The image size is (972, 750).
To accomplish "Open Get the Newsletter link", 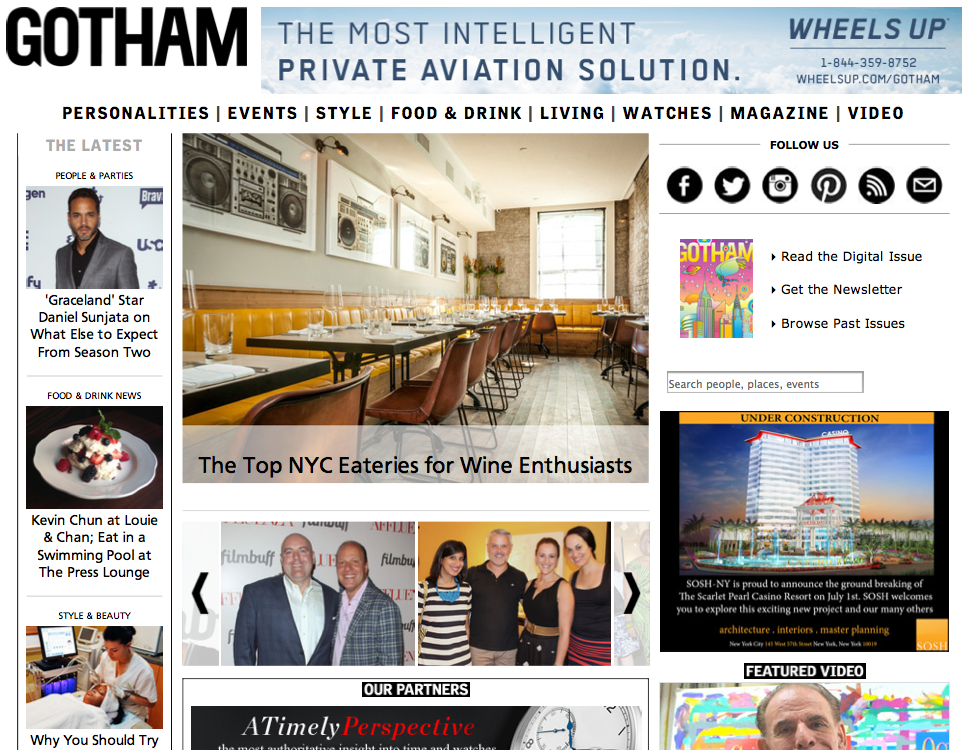I will pos(841,289).
